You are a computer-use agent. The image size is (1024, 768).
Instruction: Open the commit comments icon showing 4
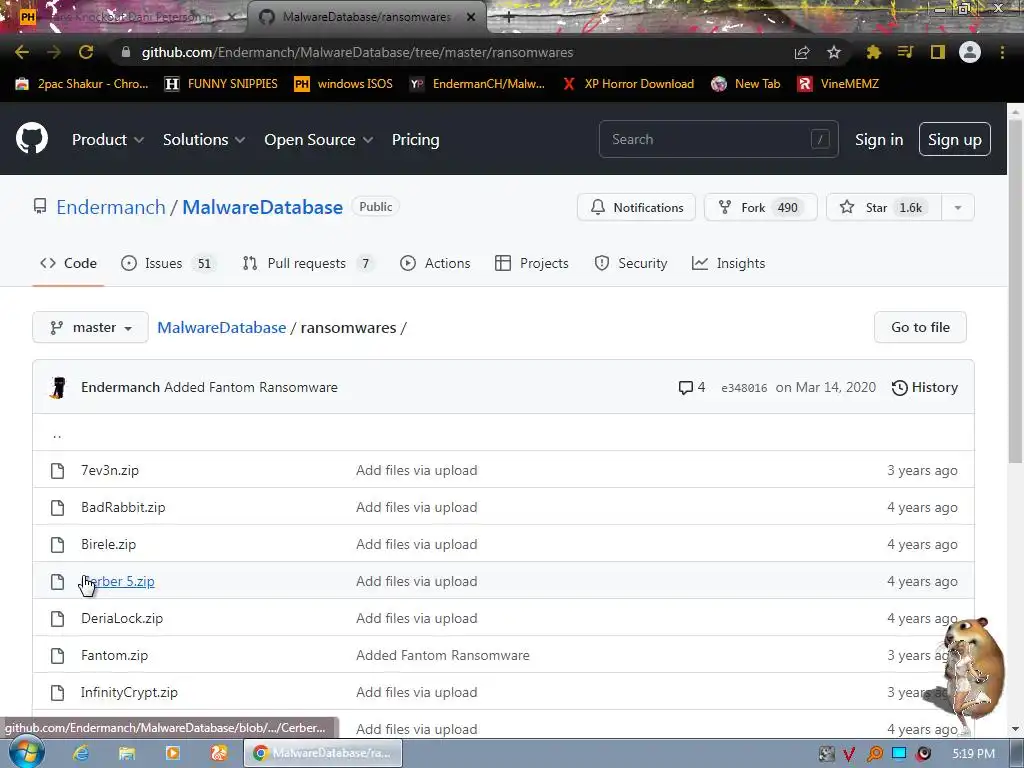(x=692, y=387)
